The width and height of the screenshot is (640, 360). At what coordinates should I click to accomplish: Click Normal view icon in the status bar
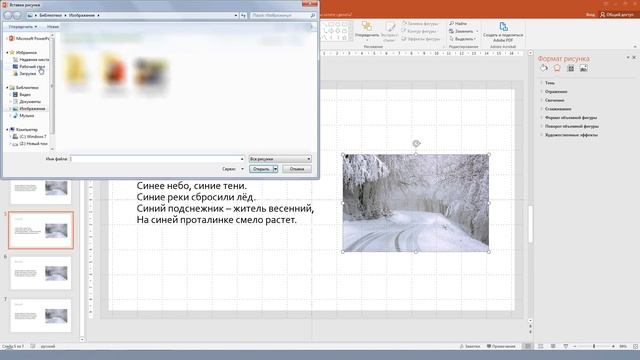coord(528,346)
